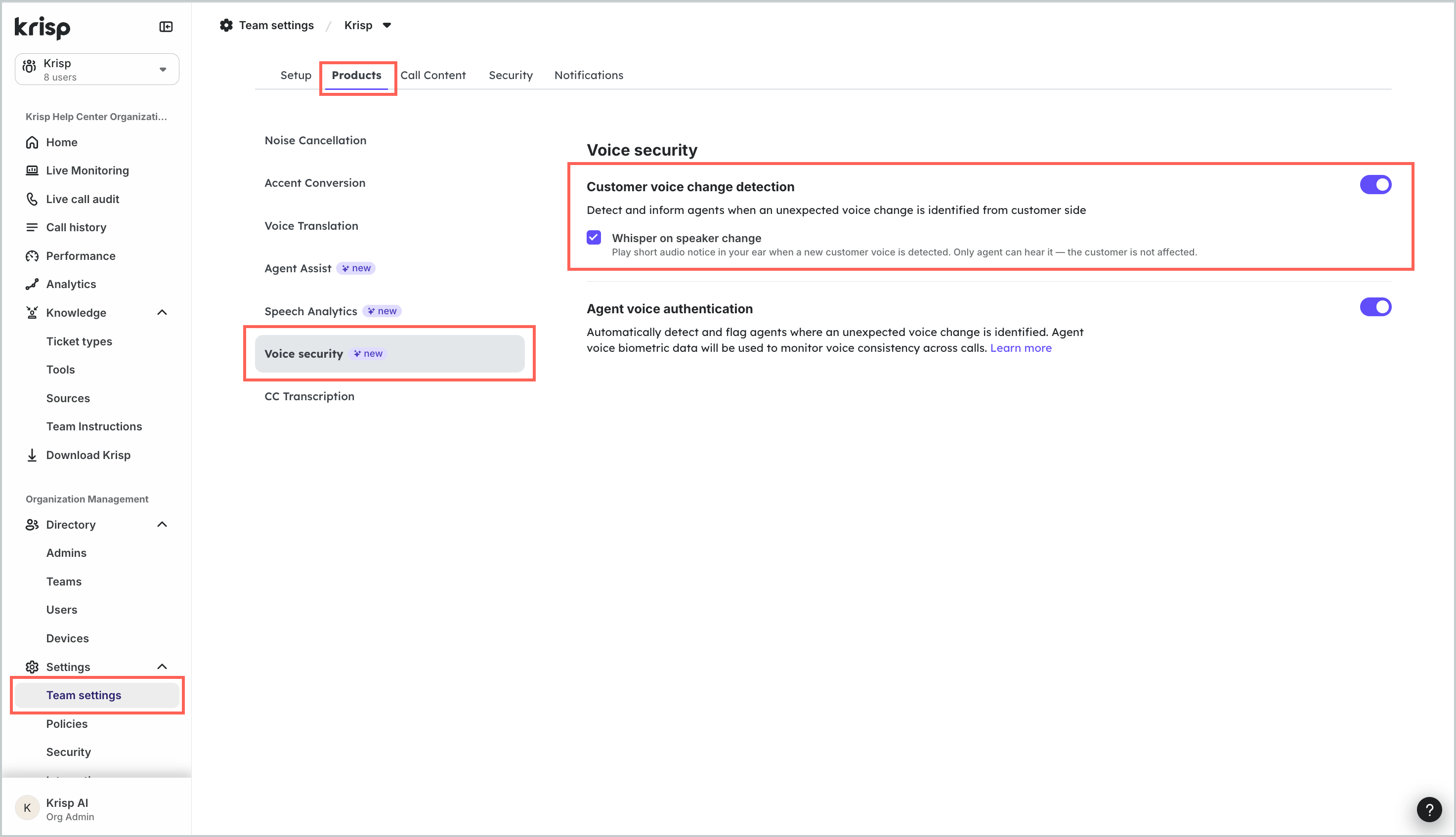The width and height of the screenshot is (1456, 837).
Task: Click the Performance gauge icon
Action: click(x=32, y=256)
